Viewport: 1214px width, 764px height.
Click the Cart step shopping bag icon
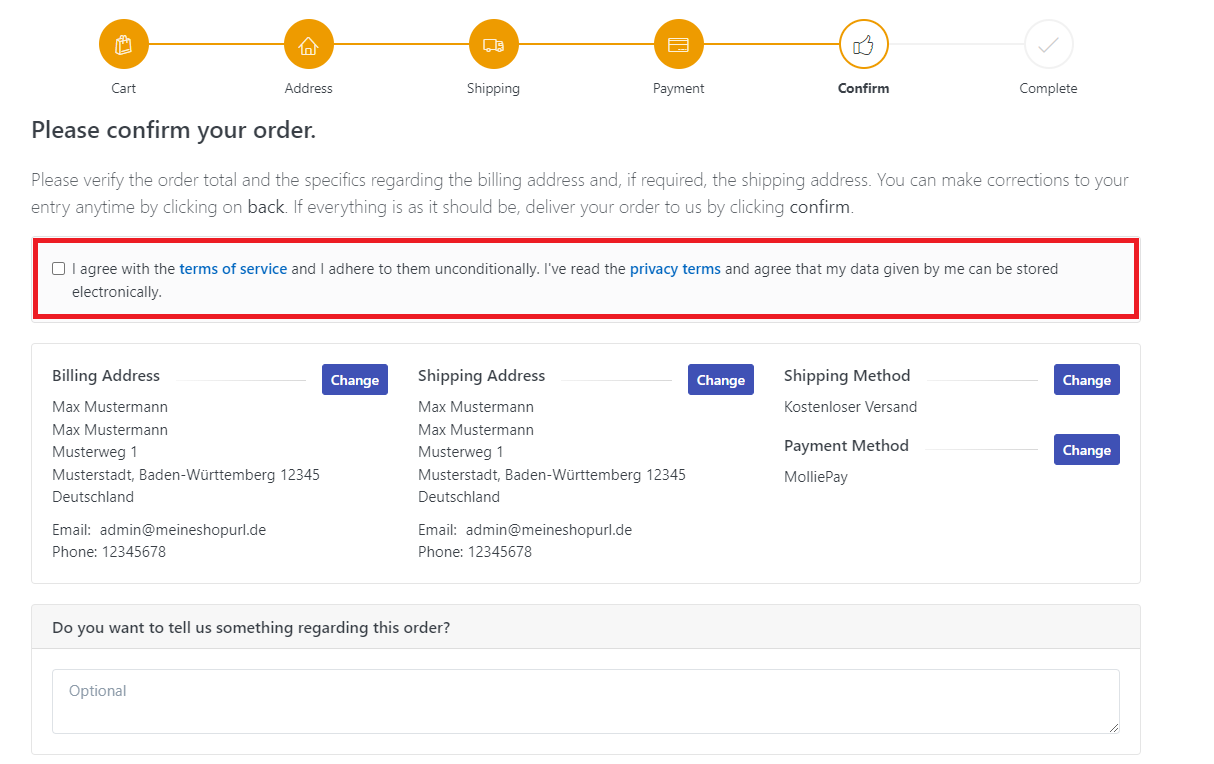[124, 45]
